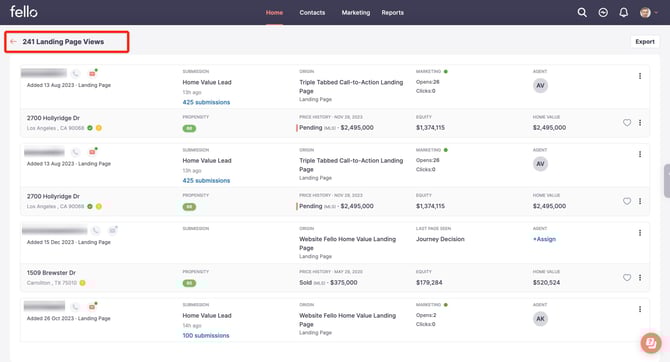This screenshot has width=670, height=362.
Task: Open user avatar account dropdown
Action: click(648, 12)
